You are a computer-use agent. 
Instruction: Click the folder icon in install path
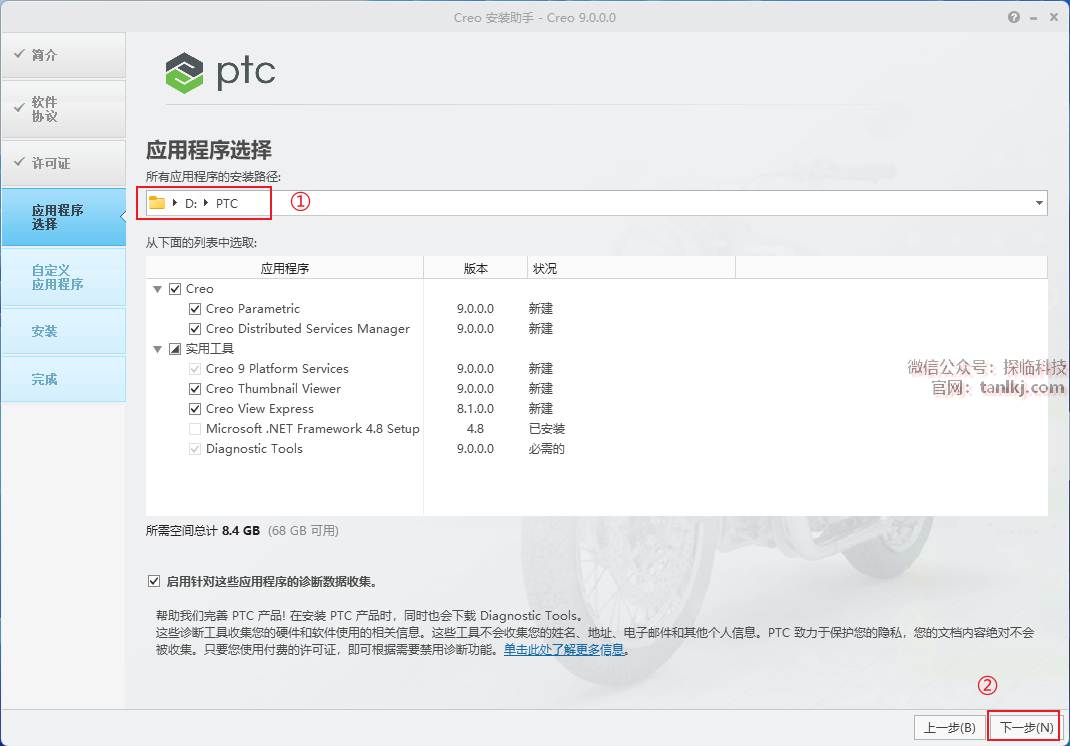point(157,203)
